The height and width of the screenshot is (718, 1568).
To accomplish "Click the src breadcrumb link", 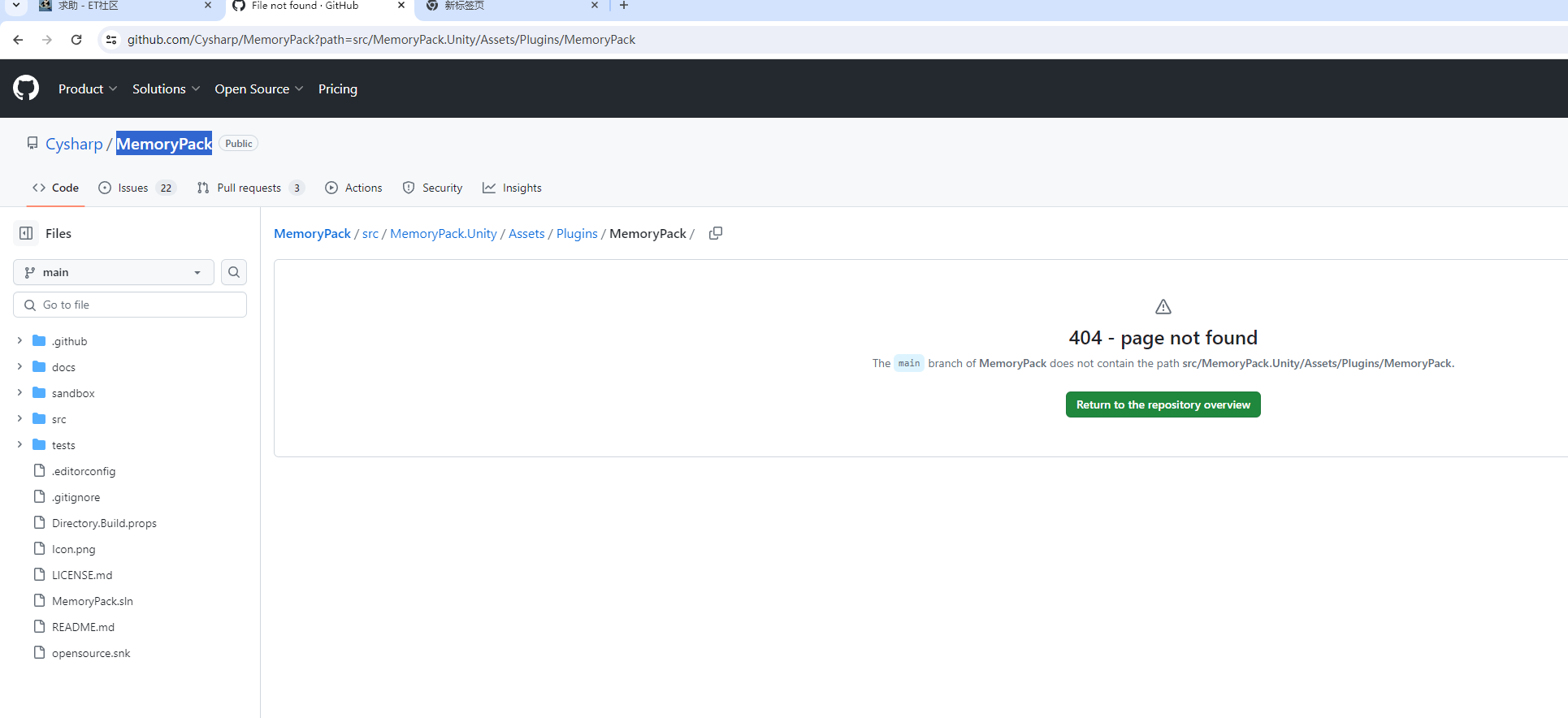I will (x=370, y=233).
